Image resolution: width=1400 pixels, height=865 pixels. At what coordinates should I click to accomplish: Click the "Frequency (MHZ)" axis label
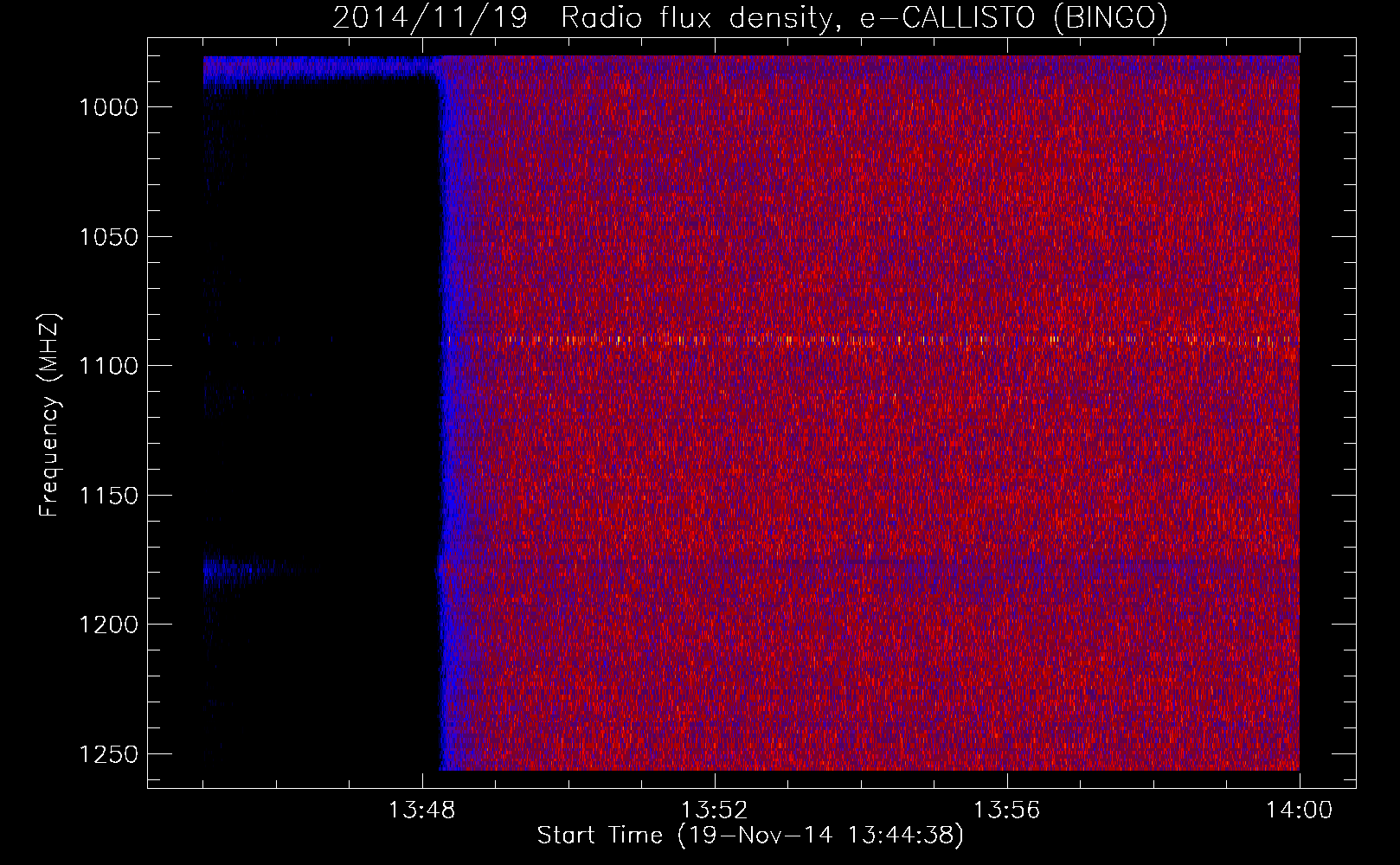[49, 415]
